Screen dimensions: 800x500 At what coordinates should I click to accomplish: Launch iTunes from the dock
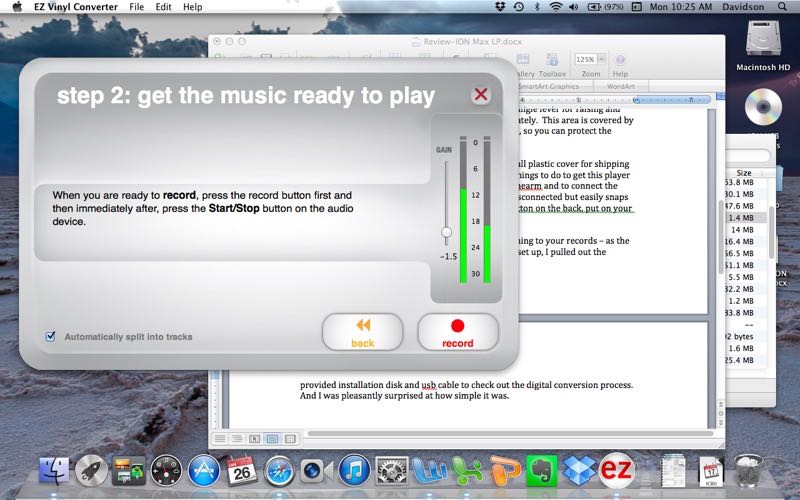pyautogui.click(x=355, y=470)
